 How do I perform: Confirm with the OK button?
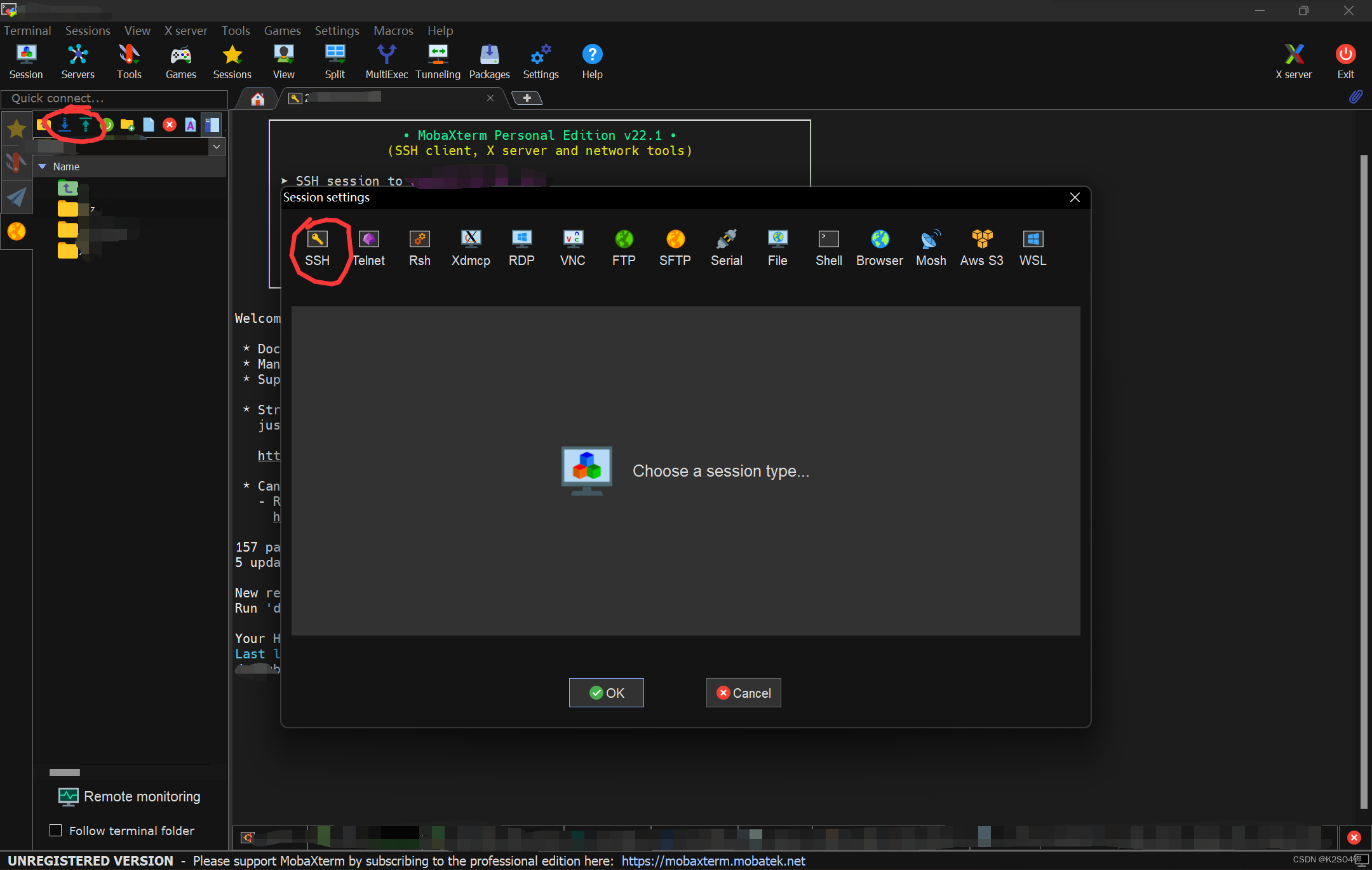click(x=607, y=693)
